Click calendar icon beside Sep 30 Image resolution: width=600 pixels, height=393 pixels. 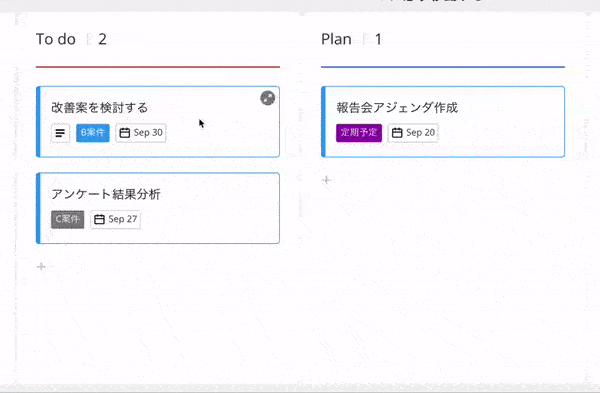125,133
